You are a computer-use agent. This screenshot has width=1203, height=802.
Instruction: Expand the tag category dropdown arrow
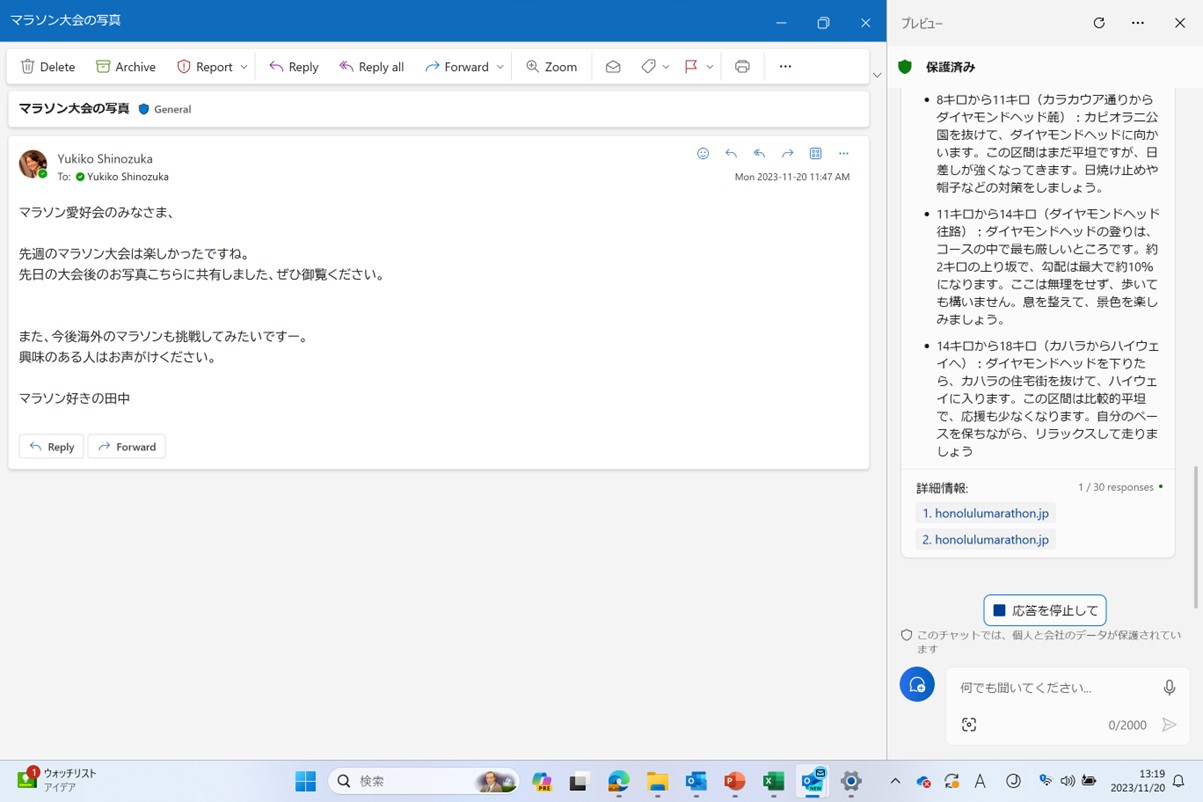coord(666,67)
